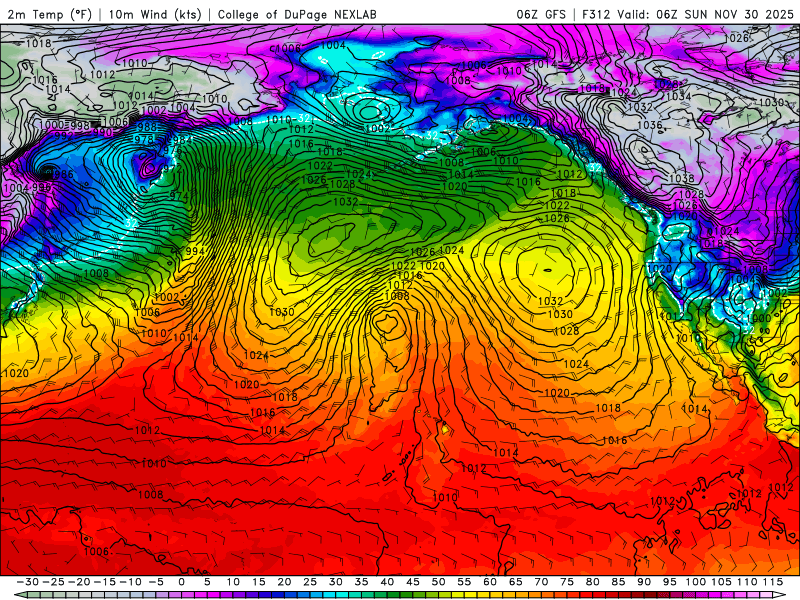Viewport: 800px width, 600px height.
Task: Click the 972 low pressure label
Action: coord(172,169)
